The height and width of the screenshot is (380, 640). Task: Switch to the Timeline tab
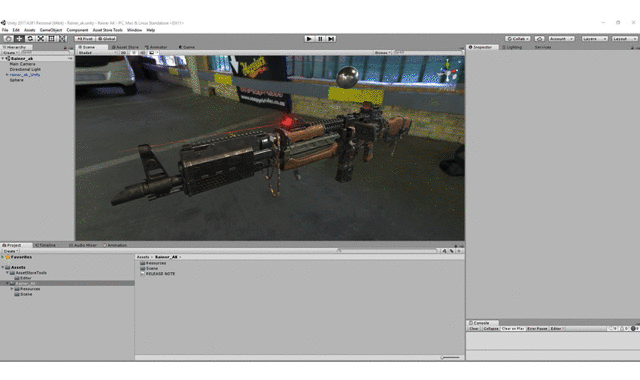coord(45,245)
